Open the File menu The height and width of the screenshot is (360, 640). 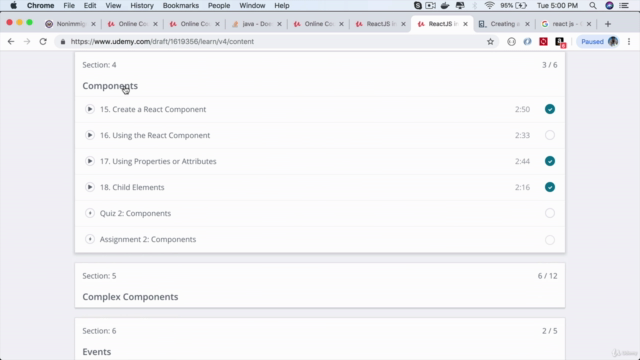(69, 6)
